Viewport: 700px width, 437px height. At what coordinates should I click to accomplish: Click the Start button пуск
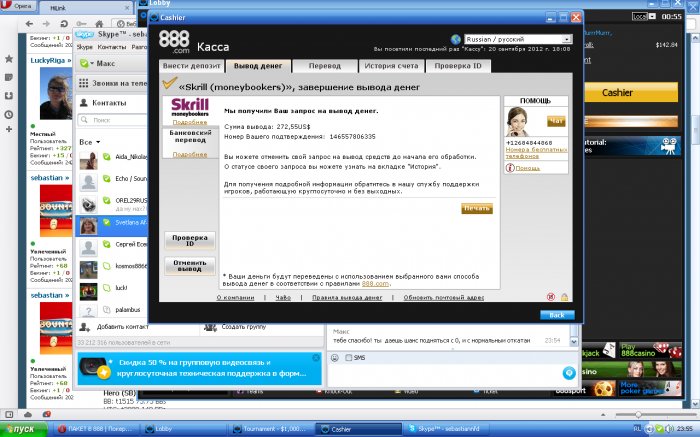tap(23, 429)
